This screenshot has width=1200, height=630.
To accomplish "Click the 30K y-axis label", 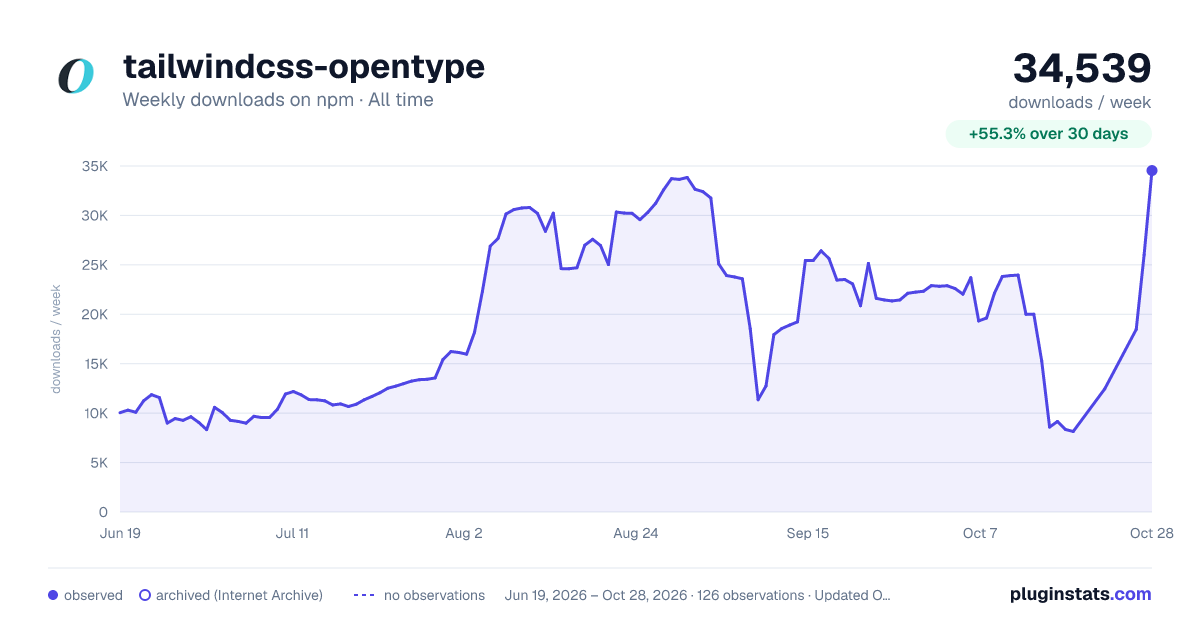I will [x=94, y=216].
